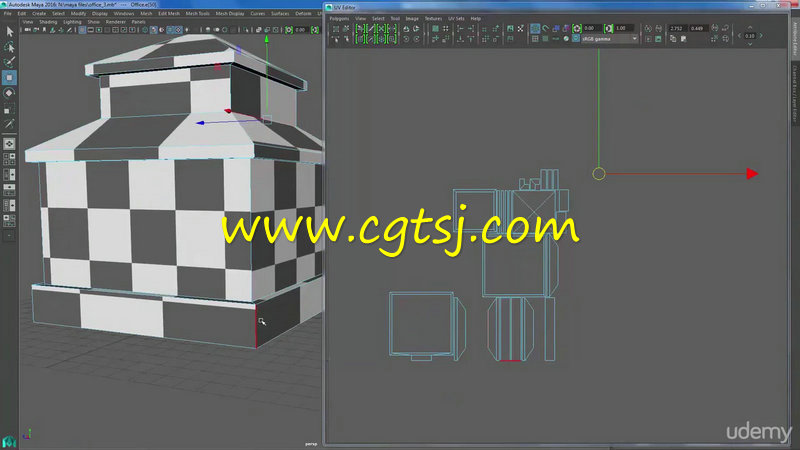Image resolution: width=800 pixels, height=450 pixels.
Task: Open the Renderer panel menu
Action: 115,22
